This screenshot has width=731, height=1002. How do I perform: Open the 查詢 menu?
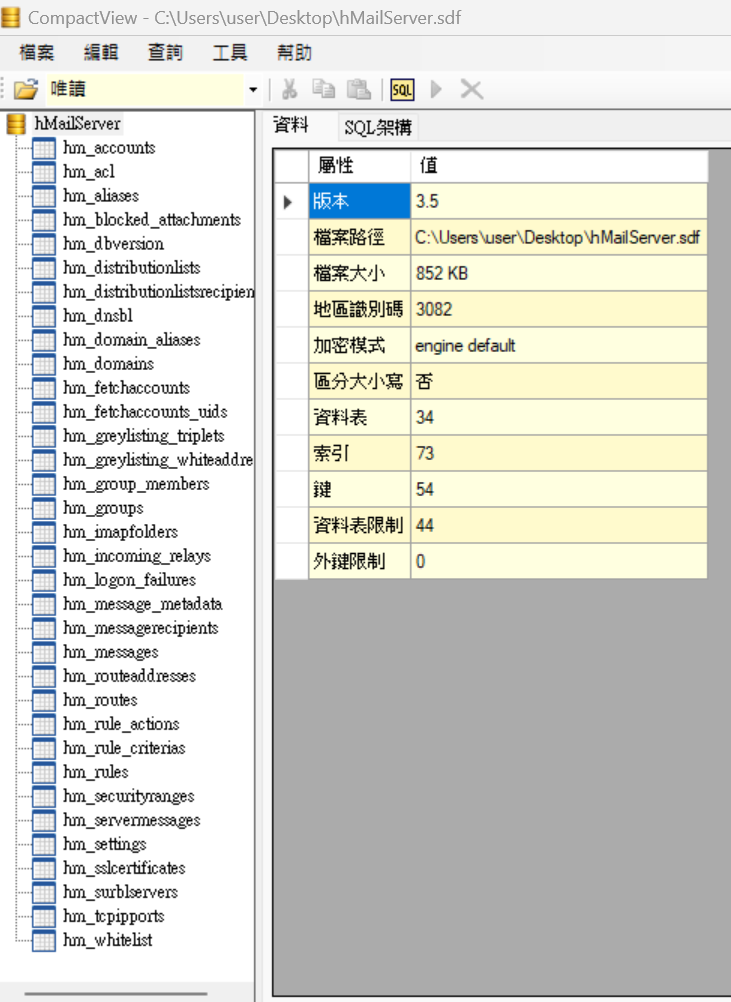click(x=165, y=52)
